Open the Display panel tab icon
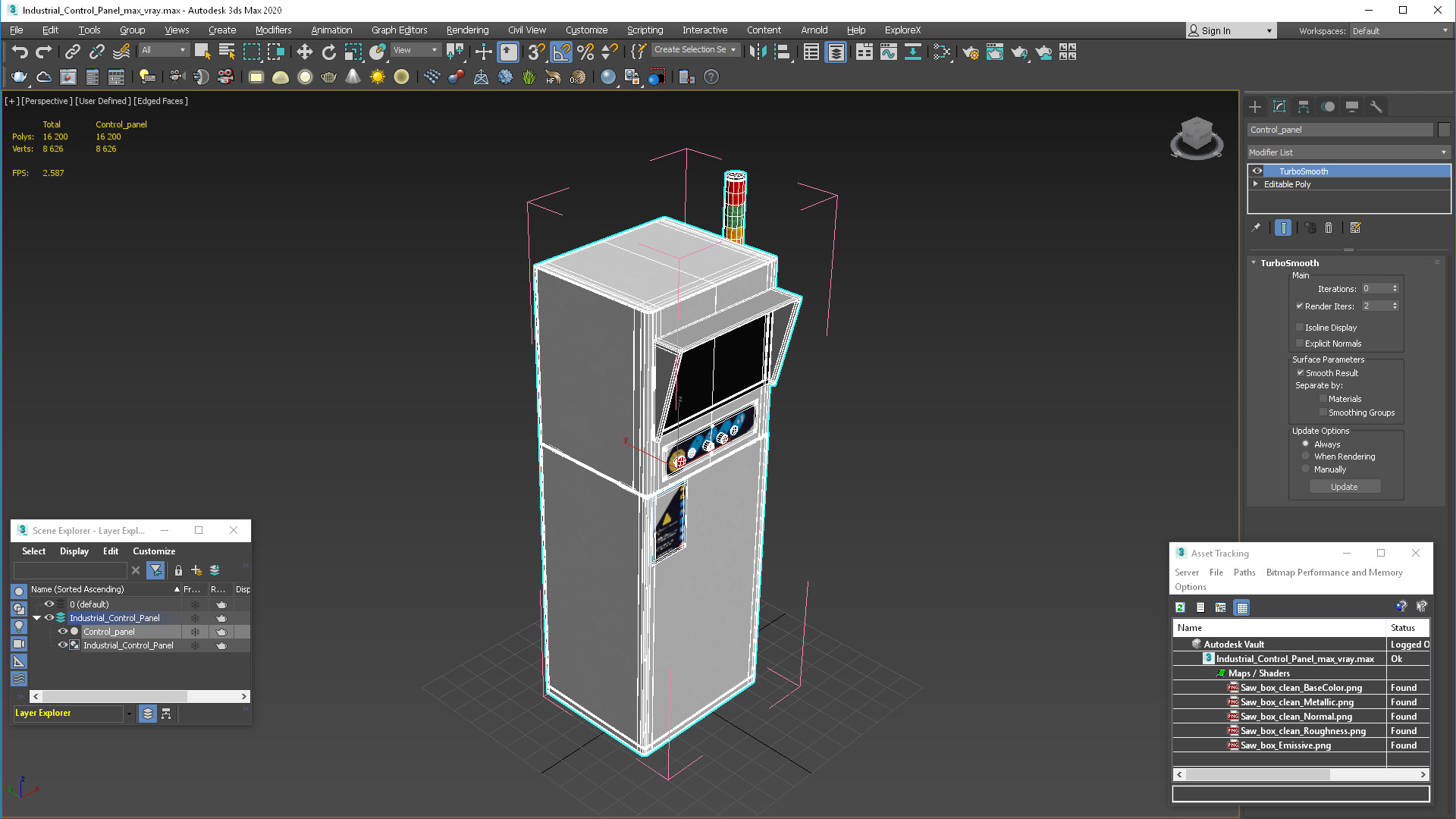 tap(1352, 106)
